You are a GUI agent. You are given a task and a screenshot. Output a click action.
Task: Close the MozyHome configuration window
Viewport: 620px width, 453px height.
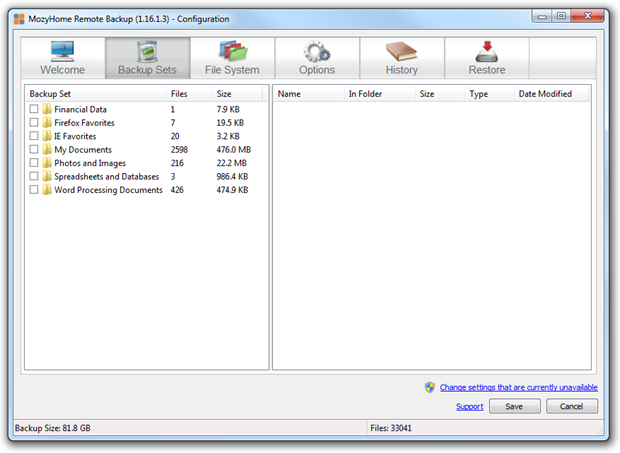tap(588, 16)
